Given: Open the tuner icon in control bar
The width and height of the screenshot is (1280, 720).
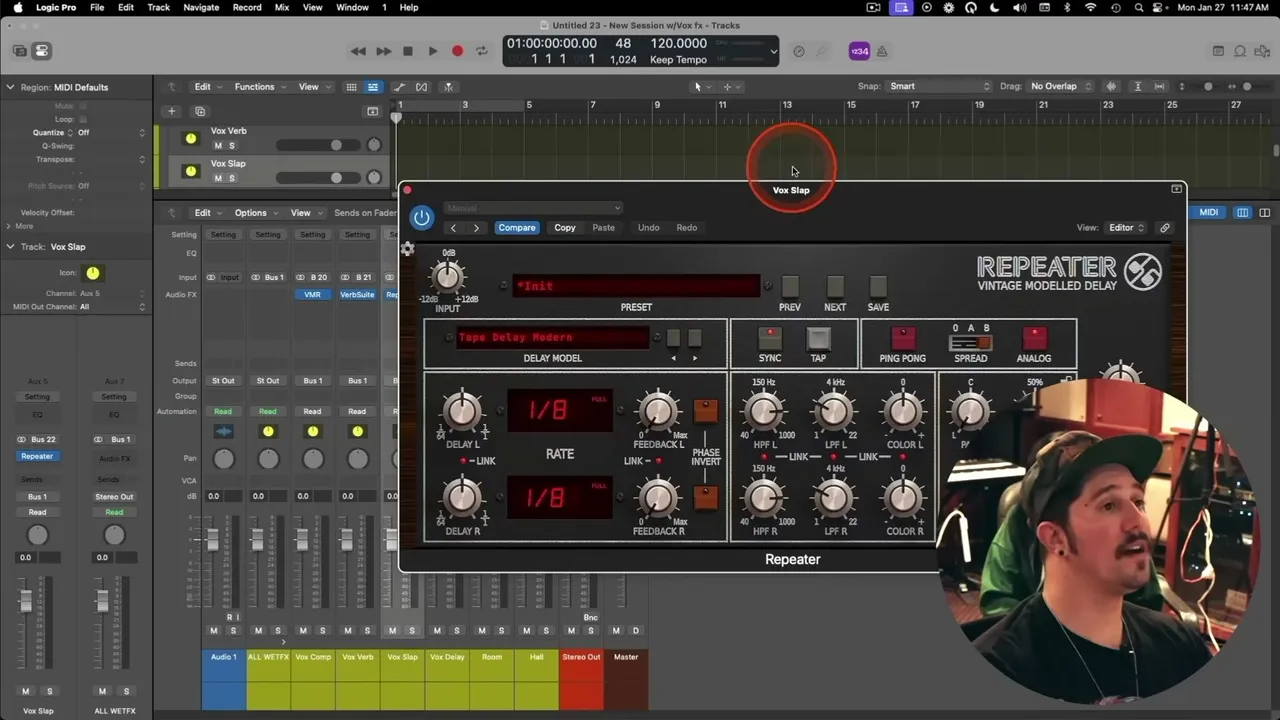Looking at the screenshot, I should pyautogui.click(x=822, y=51).
